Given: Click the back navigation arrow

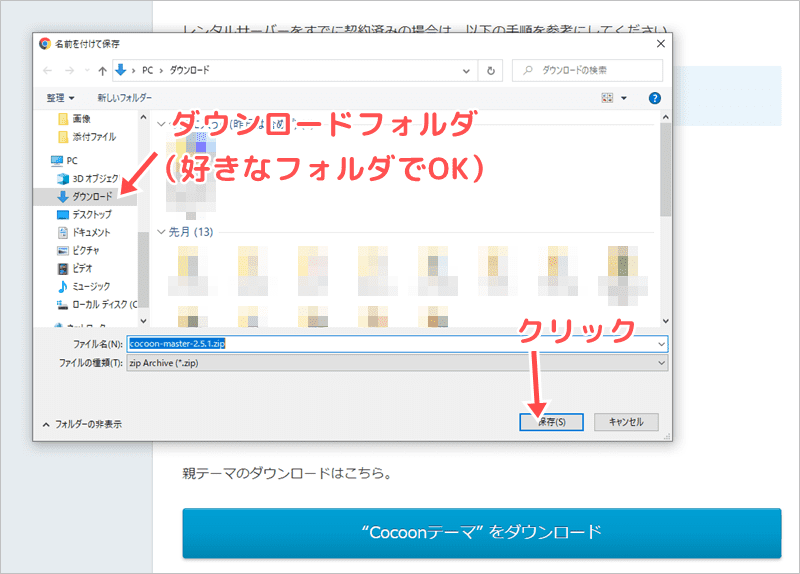Looking at the screenshot, I should (46, 71).
